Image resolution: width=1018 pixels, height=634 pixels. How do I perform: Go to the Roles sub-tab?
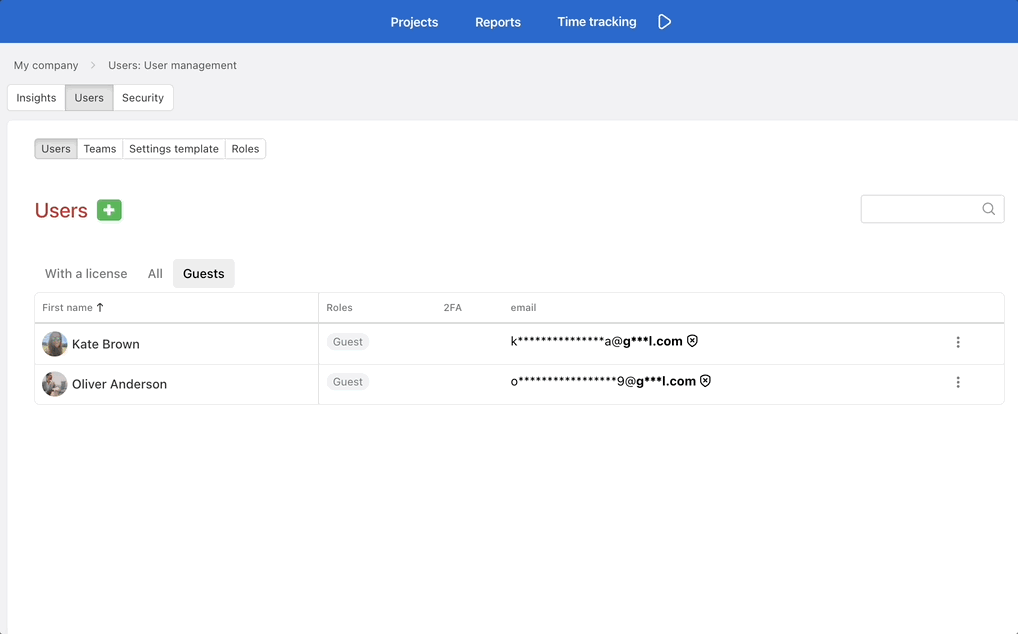[x=245, y=149]
